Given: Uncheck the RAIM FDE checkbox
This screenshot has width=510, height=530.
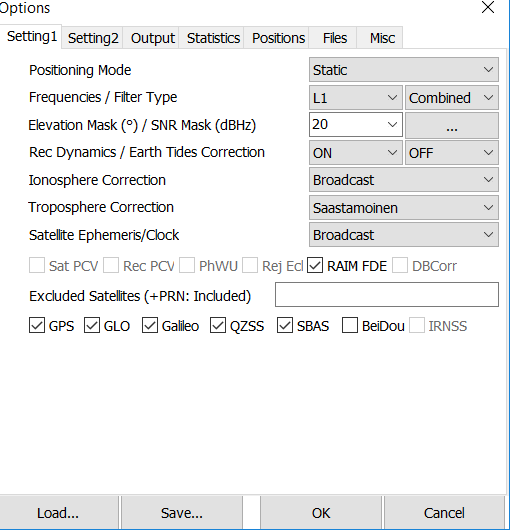Looking at the screenshot, I should 315,266.
